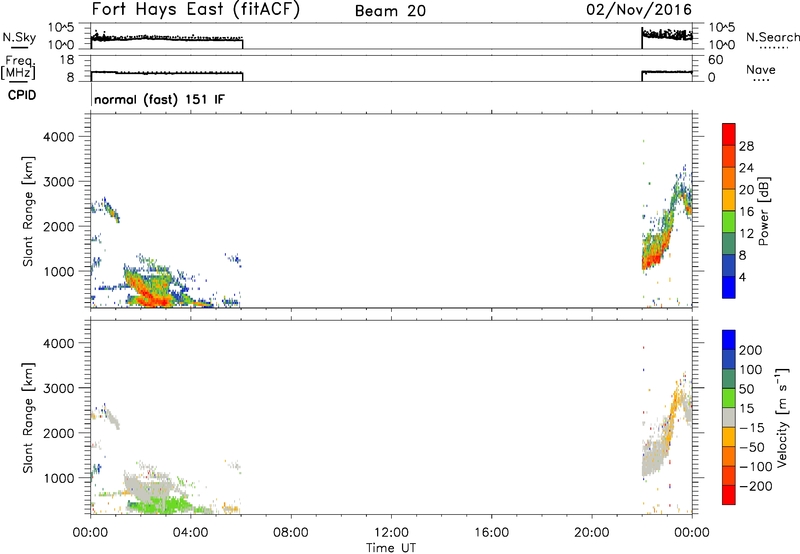
Task: Click the 'Time UT' axis label
Action: click(x=391, y=548)
